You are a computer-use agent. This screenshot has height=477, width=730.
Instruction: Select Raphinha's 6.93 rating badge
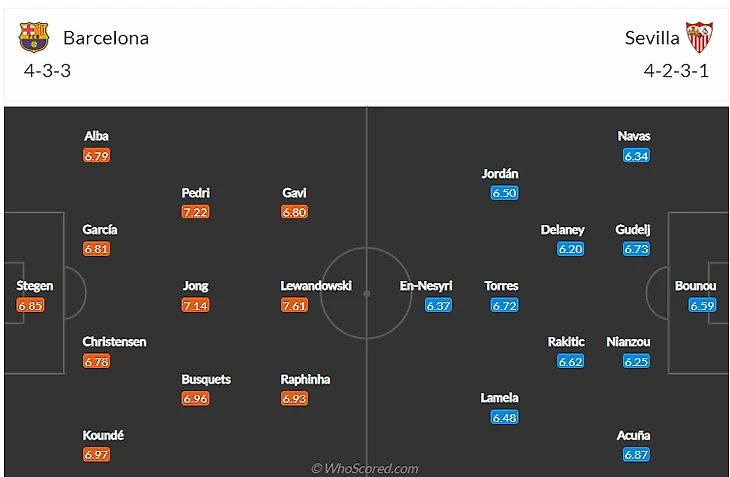coord(294,399)
